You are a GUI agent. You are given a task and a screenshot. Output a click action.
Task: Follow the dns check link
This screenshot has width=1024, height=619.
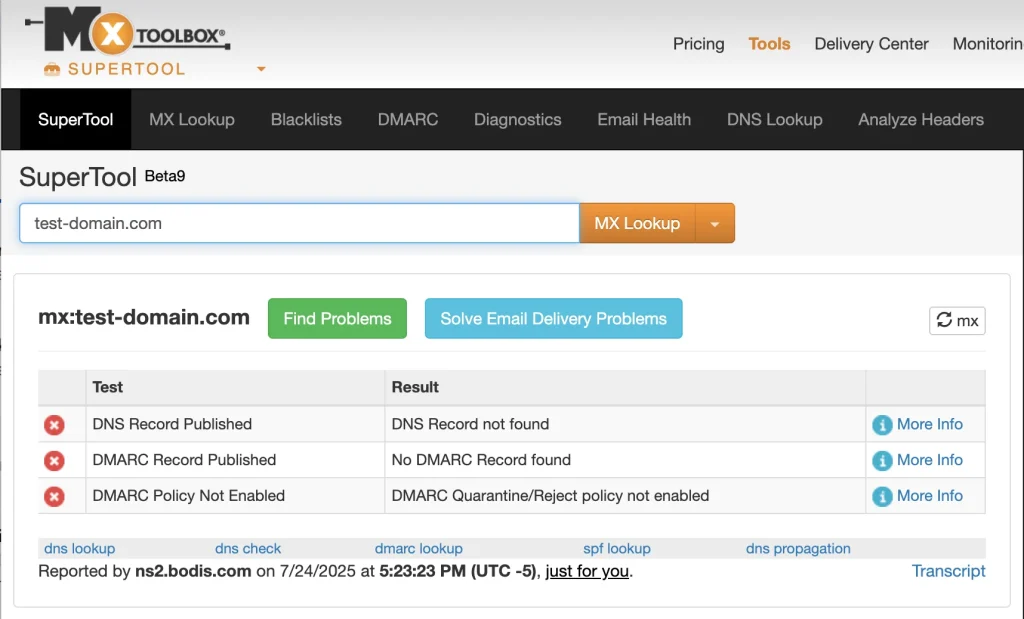(x=248, y=548)
